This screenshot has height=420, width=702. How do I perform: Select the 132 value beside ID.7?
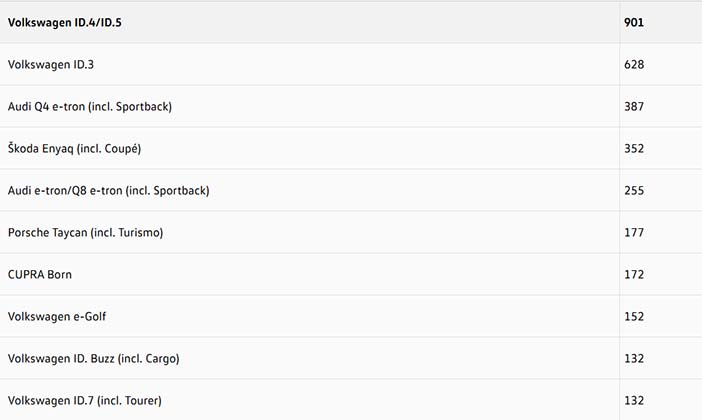tap(633, 400)
